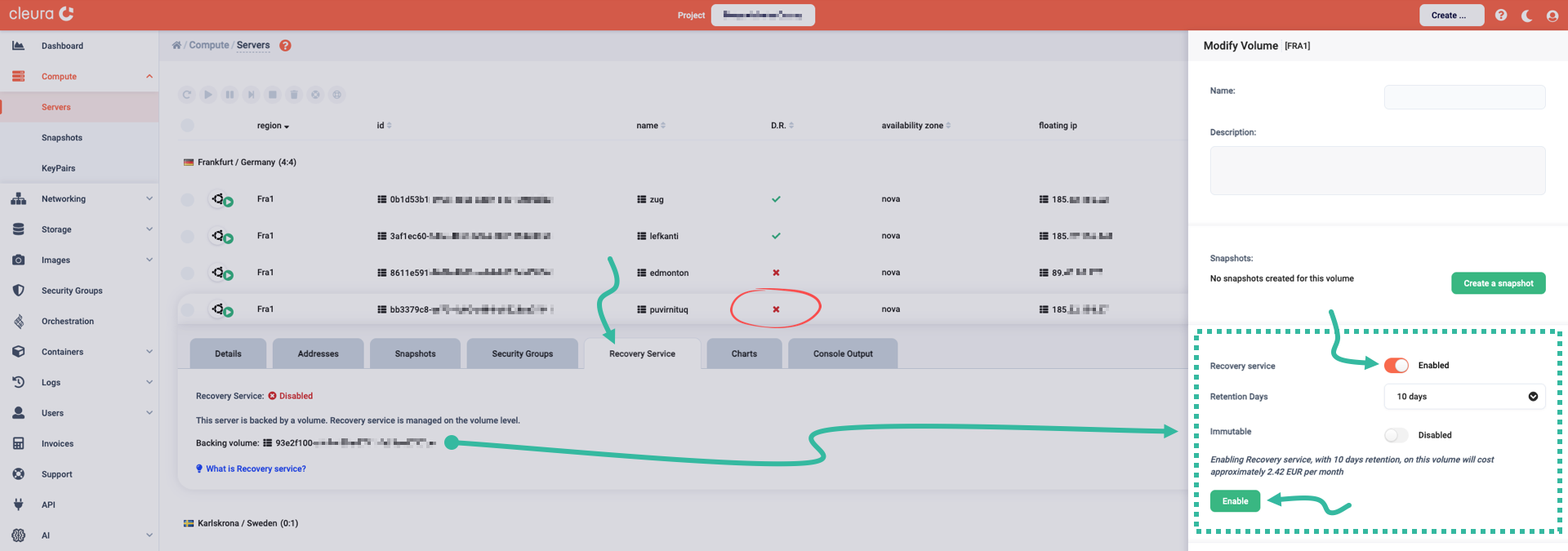1568x551 pixels.
Task: Open Snapshots in the sidebar
Action: 62,138
